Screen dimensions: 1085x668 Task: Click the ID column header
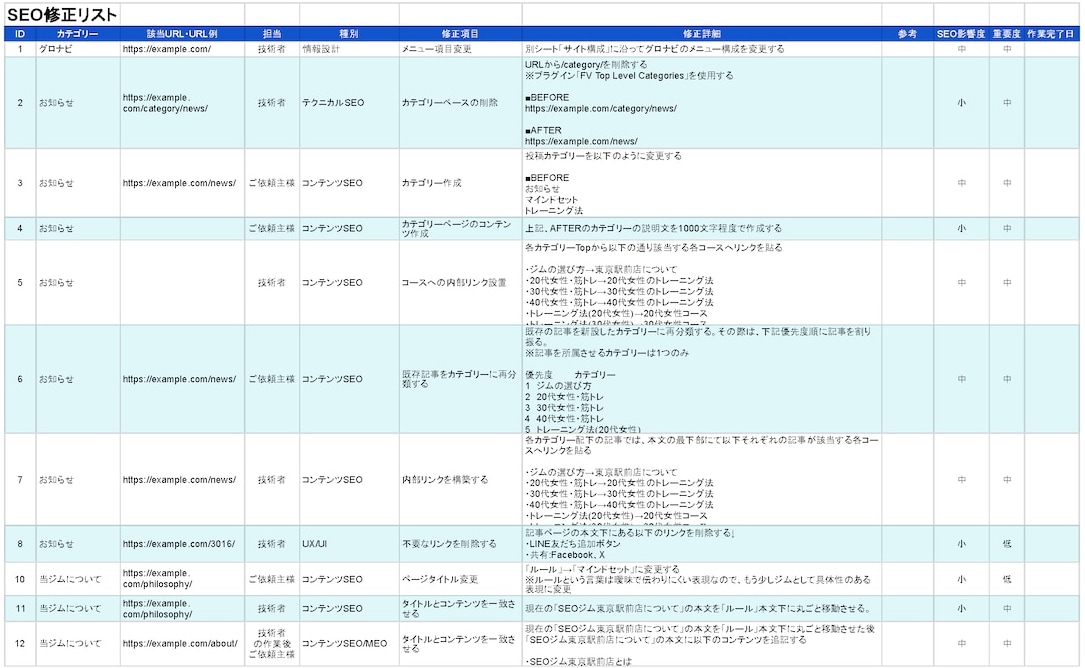20,34
